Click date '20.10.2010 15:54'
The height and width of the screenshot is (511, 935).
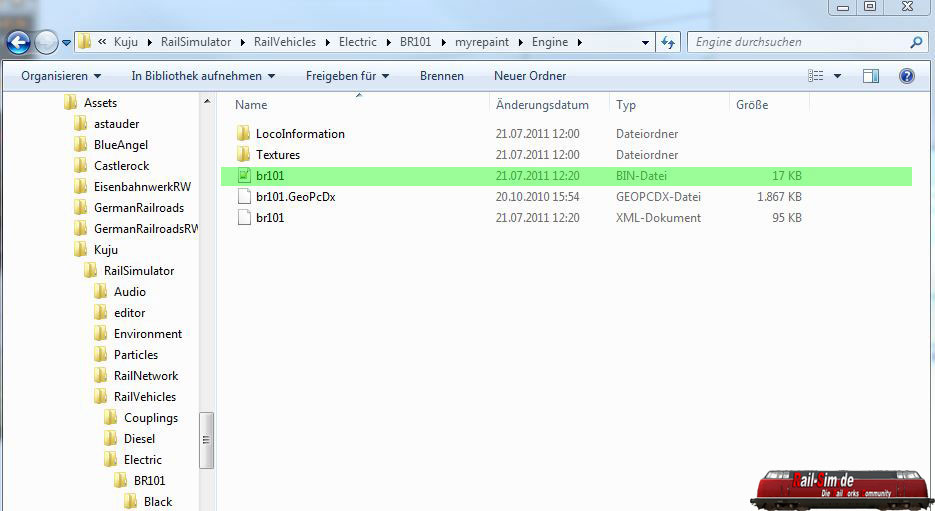537,197
